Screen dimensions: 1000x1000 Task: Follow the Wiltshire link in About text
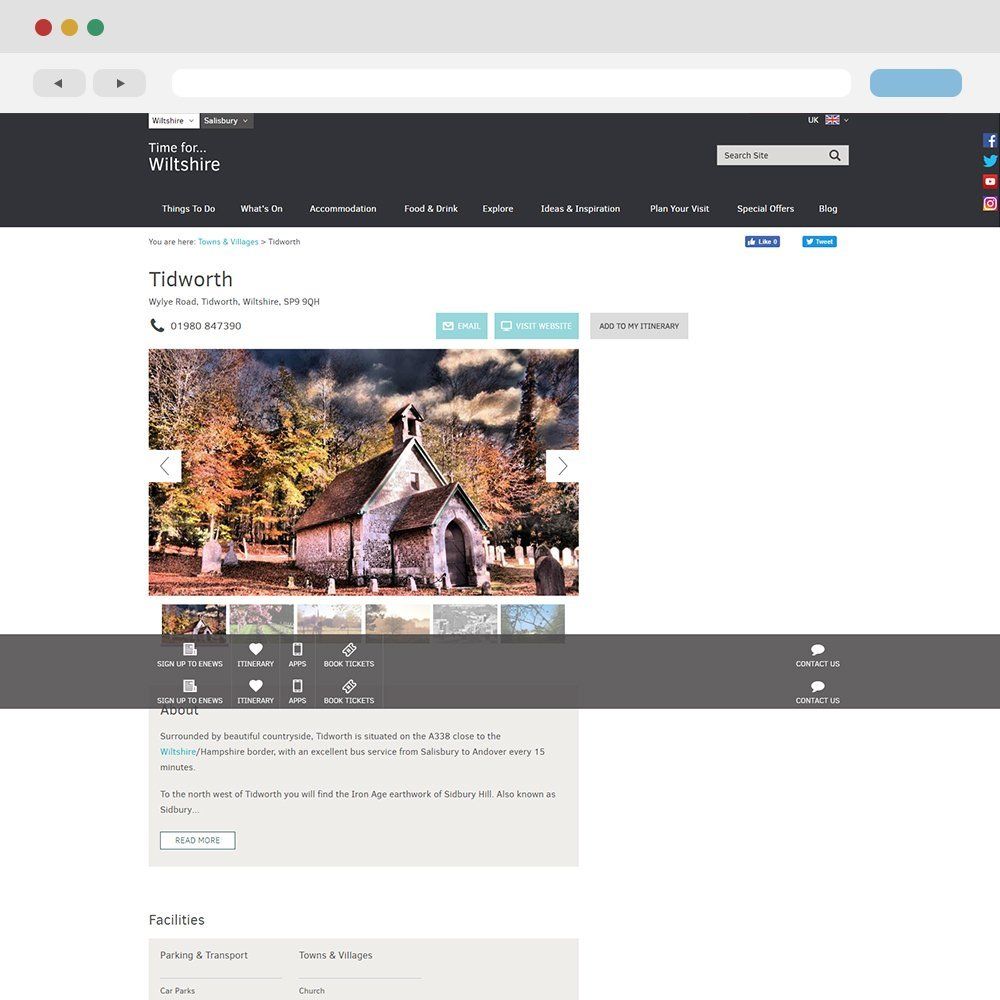[178, 752]
